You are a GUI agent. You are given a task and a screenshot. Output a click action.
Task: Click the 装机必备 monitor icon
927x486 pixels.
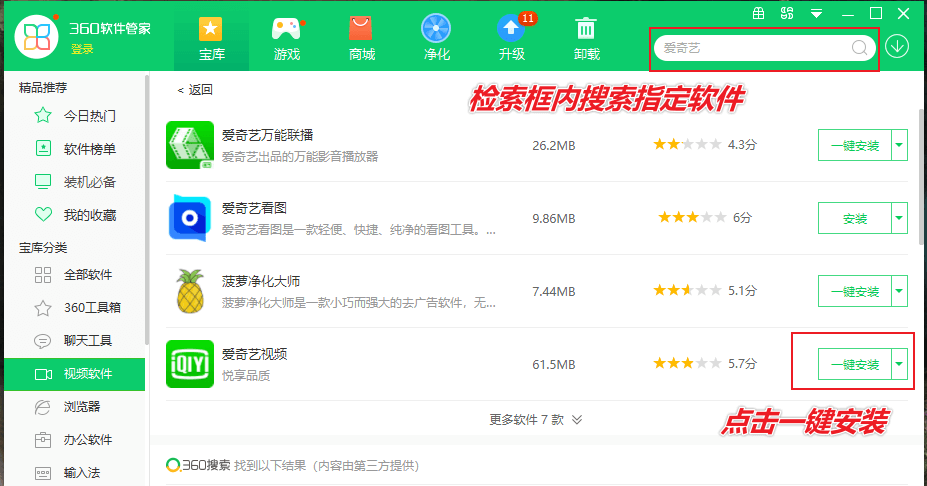point(43,182)
